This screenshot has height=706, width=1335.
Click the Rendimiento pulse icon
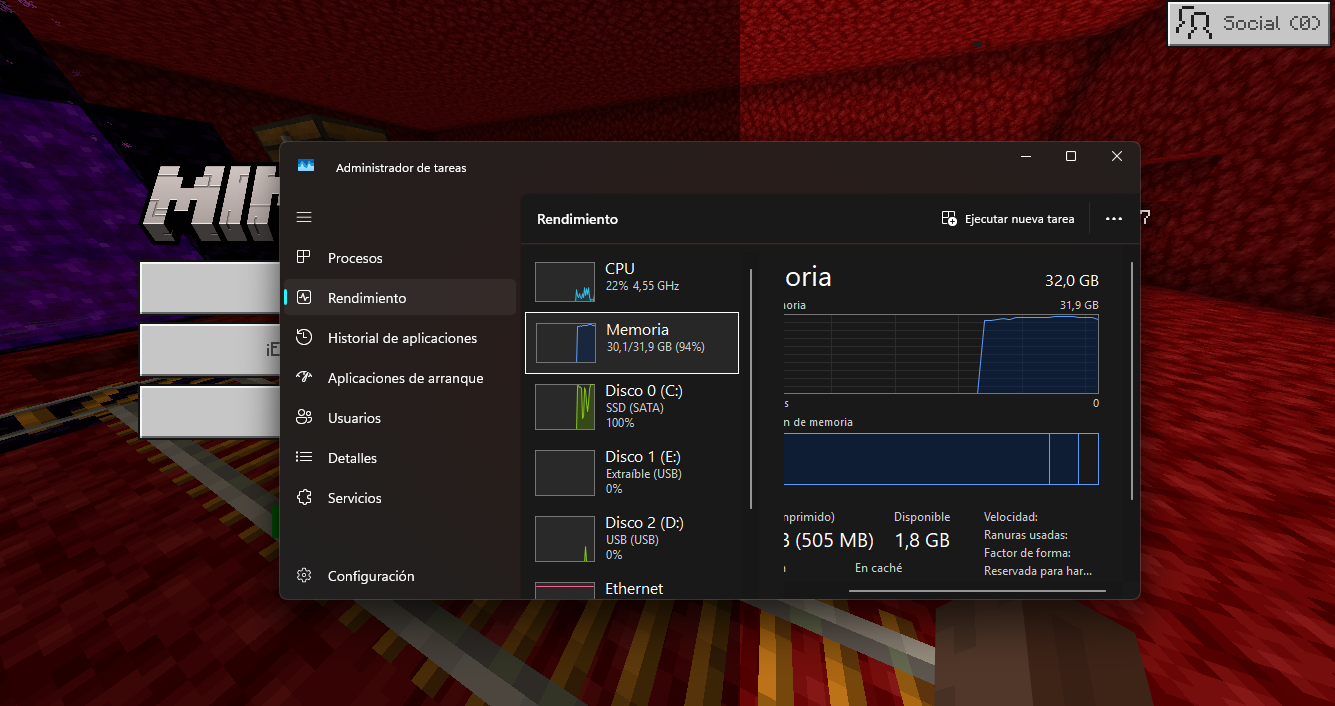(x=304, y=298)
